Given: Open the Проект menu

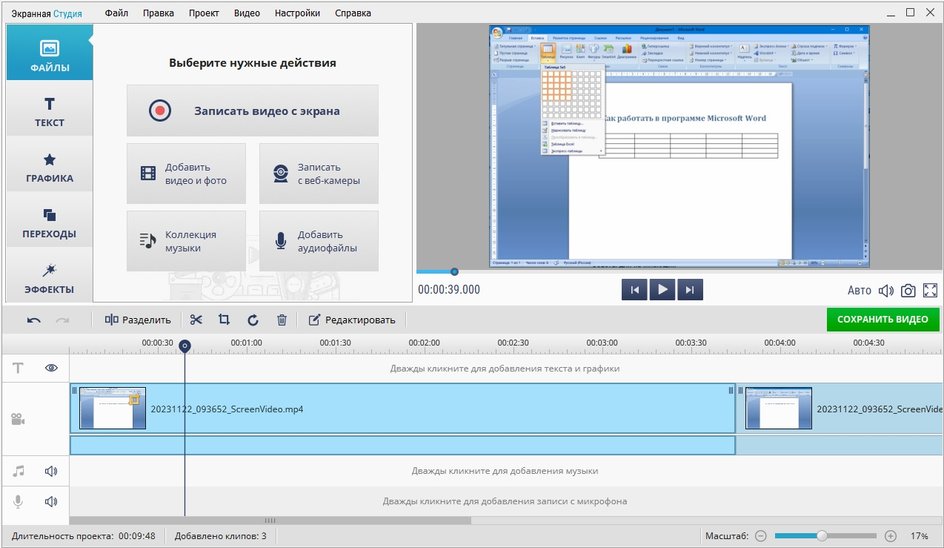Looking at the screenshot, I should [203, 13].
